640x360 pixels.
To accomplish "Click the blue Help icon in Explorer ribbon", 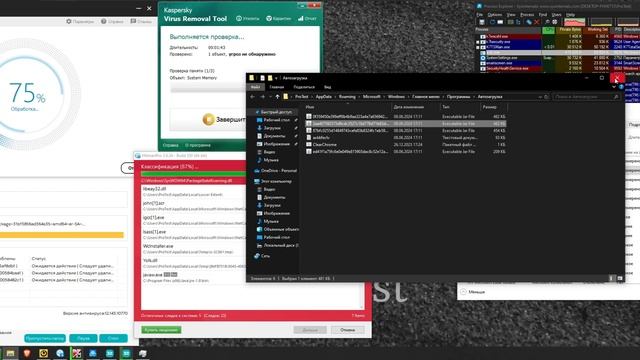I will pos(621,87).
